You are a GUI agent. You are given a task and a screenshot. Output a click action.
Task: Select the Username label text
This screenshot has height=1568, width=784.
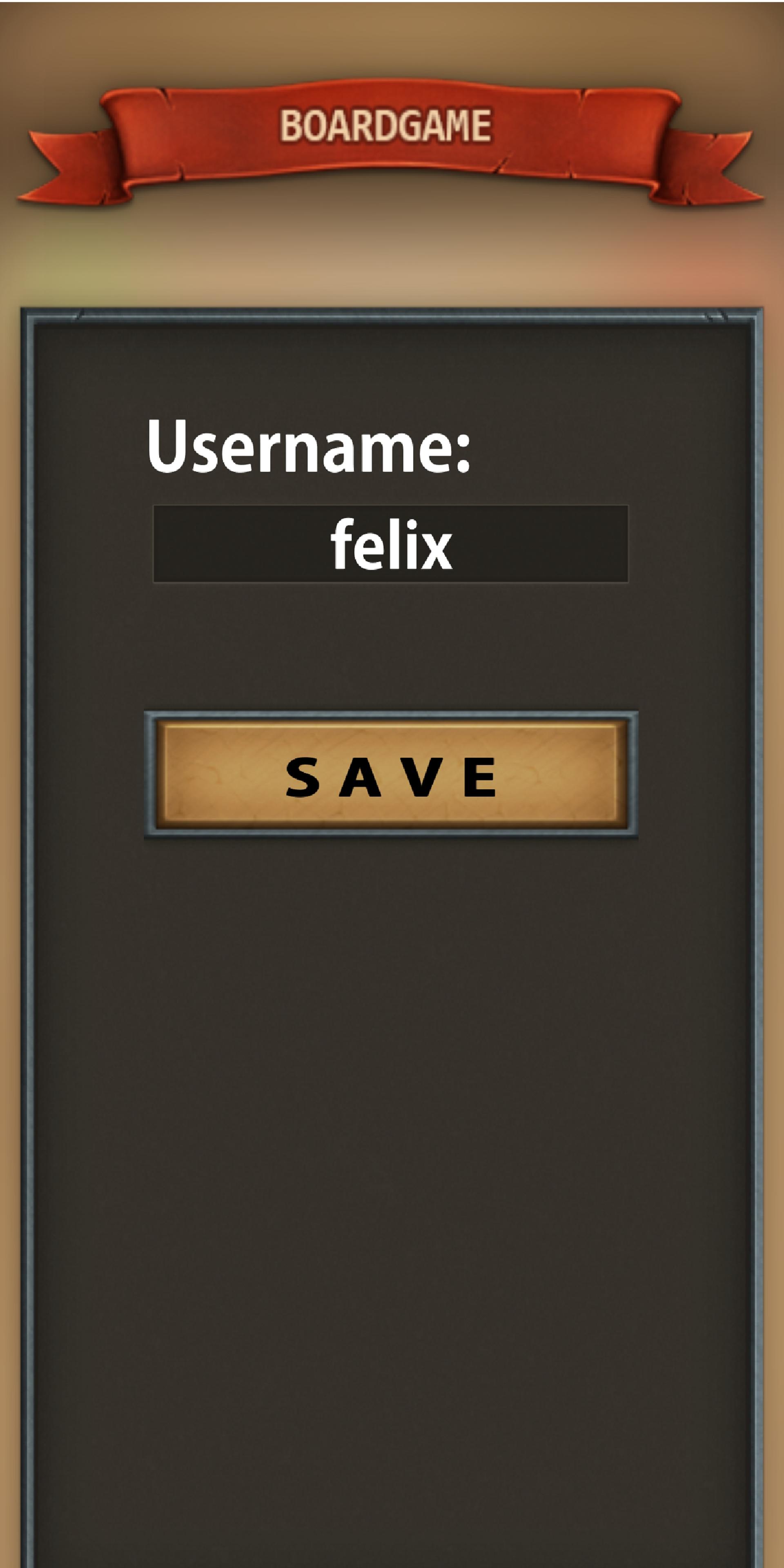coord(309,445)
